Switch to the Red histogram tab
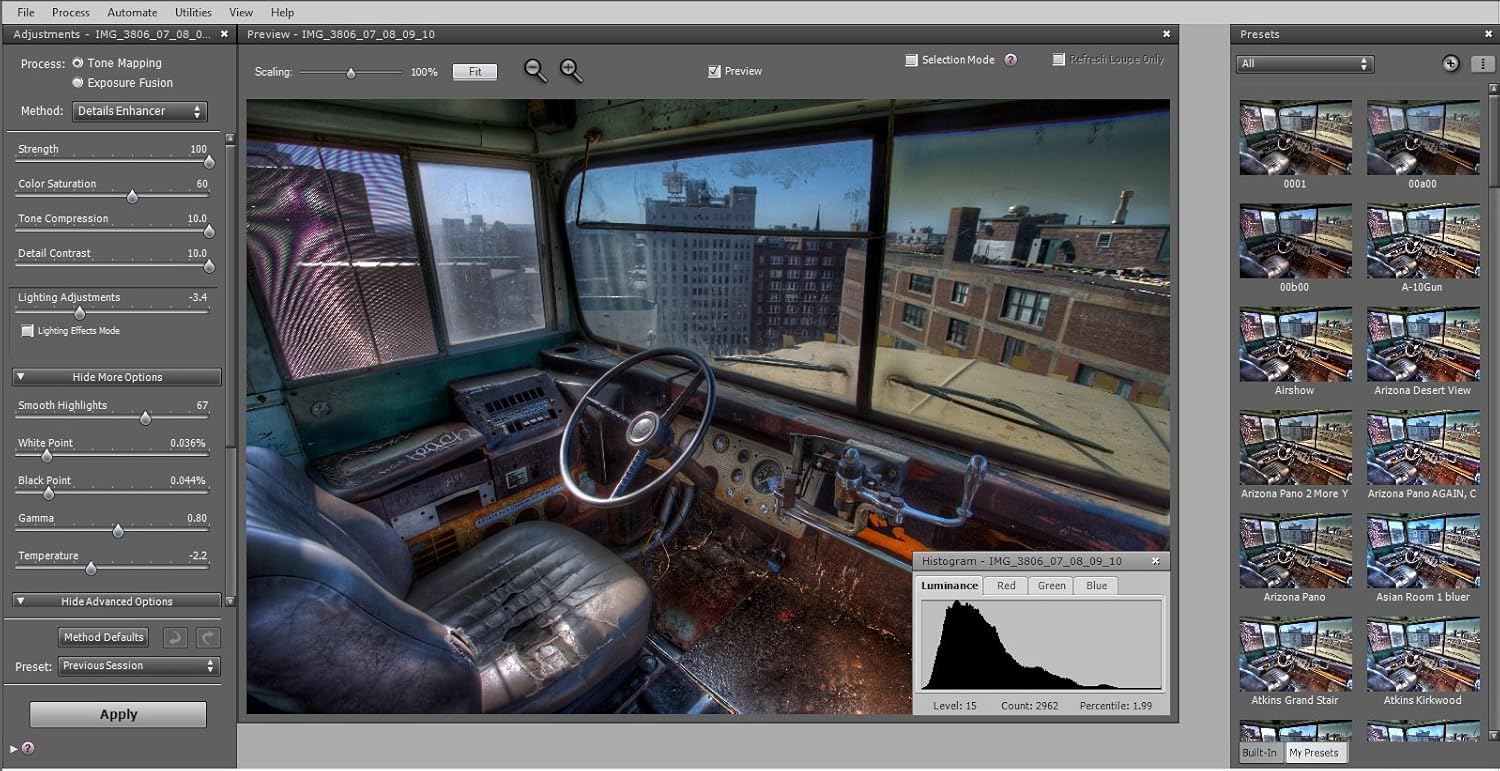This screenshot has width=1500, height=771. [x=1006, y=586]
